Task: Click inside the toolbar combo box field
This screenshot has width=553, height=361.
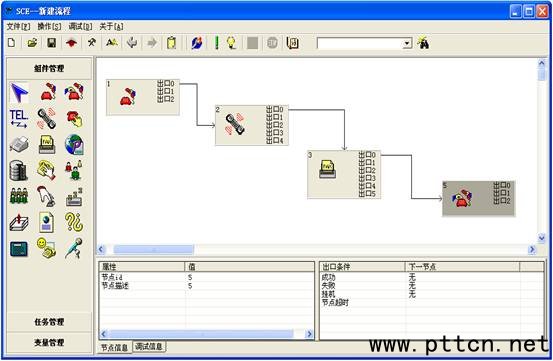Action: (x=360, y=43)
